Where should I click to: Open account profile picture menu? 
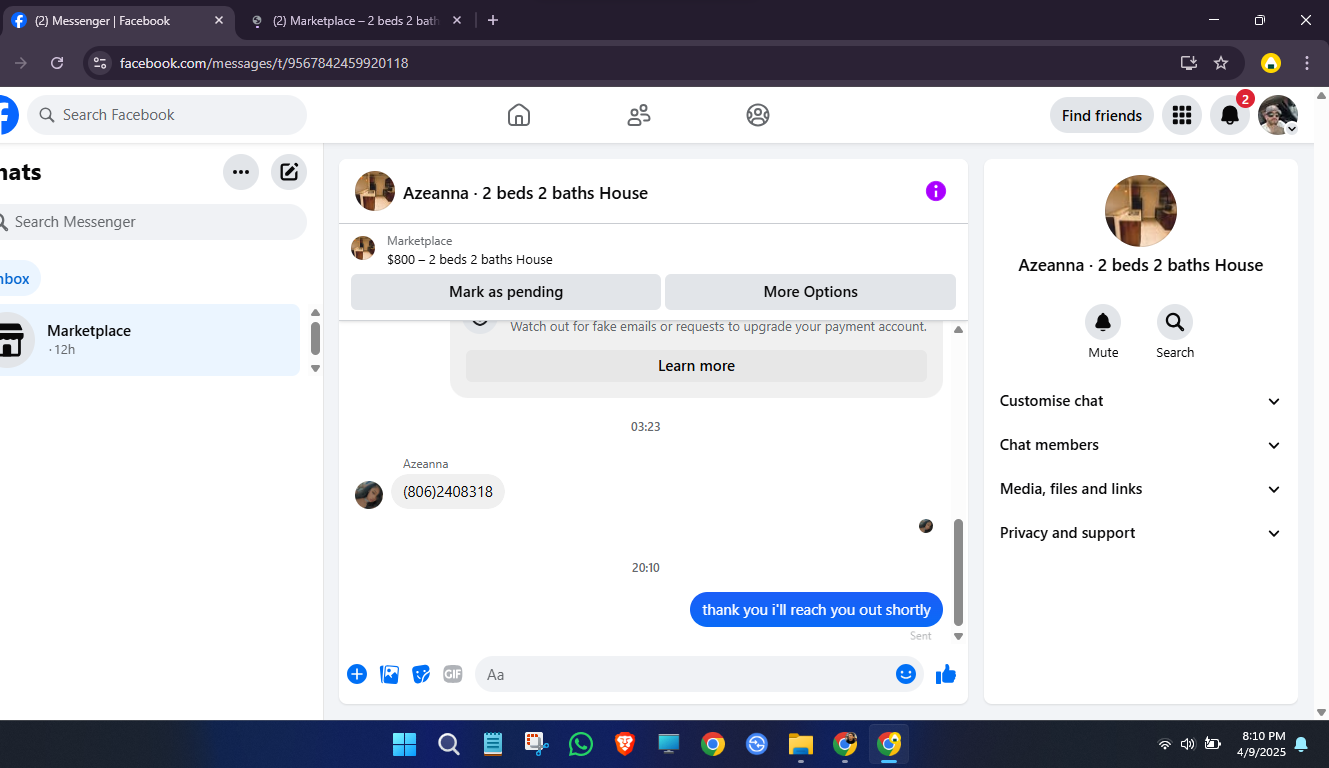coord(1277,115)
